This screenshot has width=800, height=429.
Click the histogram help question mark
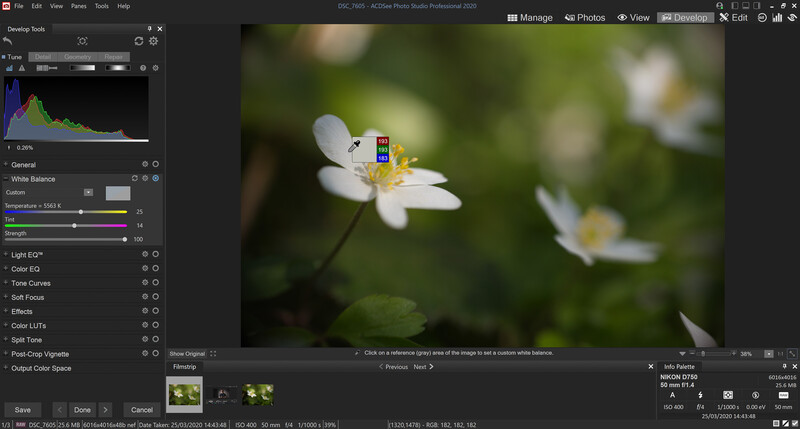click(x=143, y=68)
